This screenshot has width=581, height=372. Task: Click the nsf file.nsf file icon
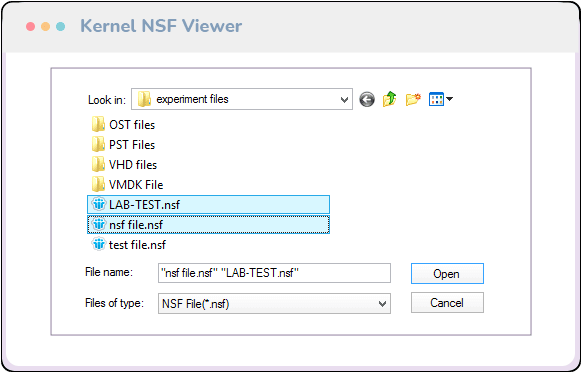pos(99,224)
